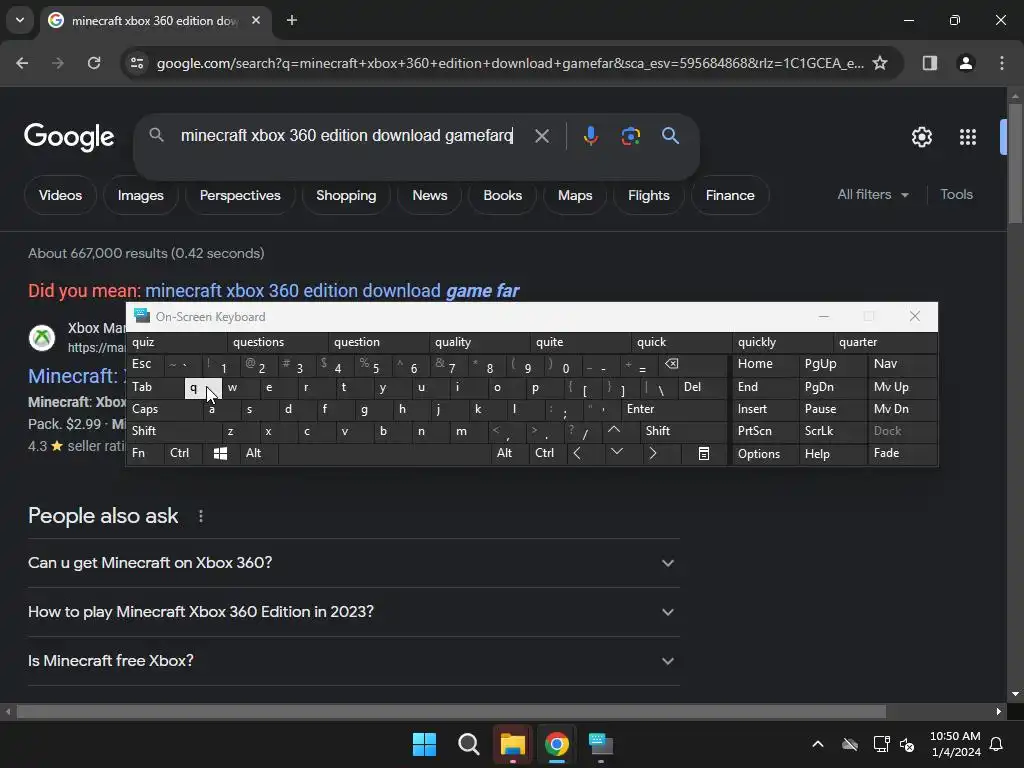1024x768 pixels.
Task: Open All filters dropdown
Action: click(872, 195)
